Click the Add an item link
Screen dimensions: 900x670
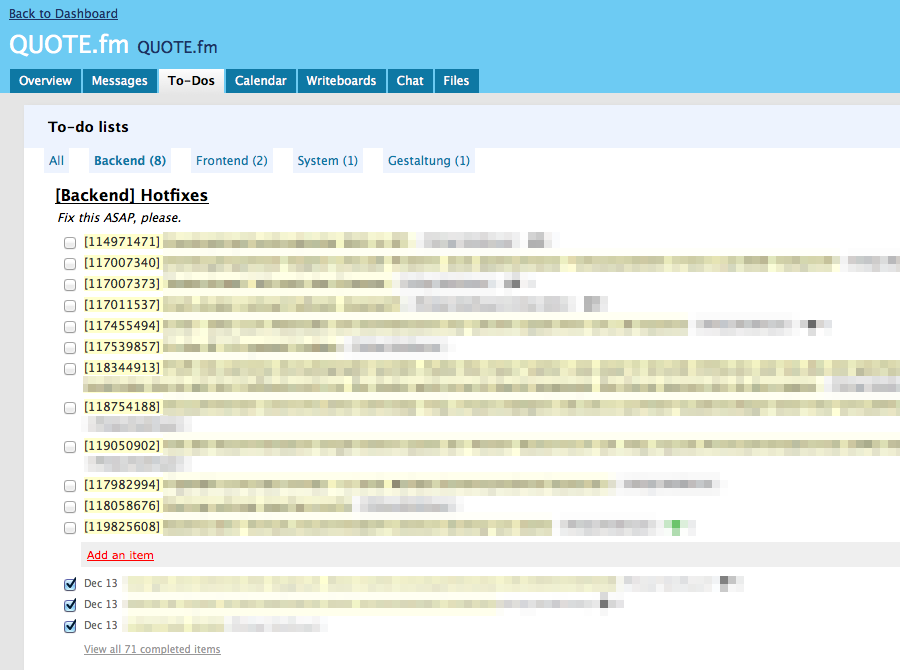coord(120,555)
